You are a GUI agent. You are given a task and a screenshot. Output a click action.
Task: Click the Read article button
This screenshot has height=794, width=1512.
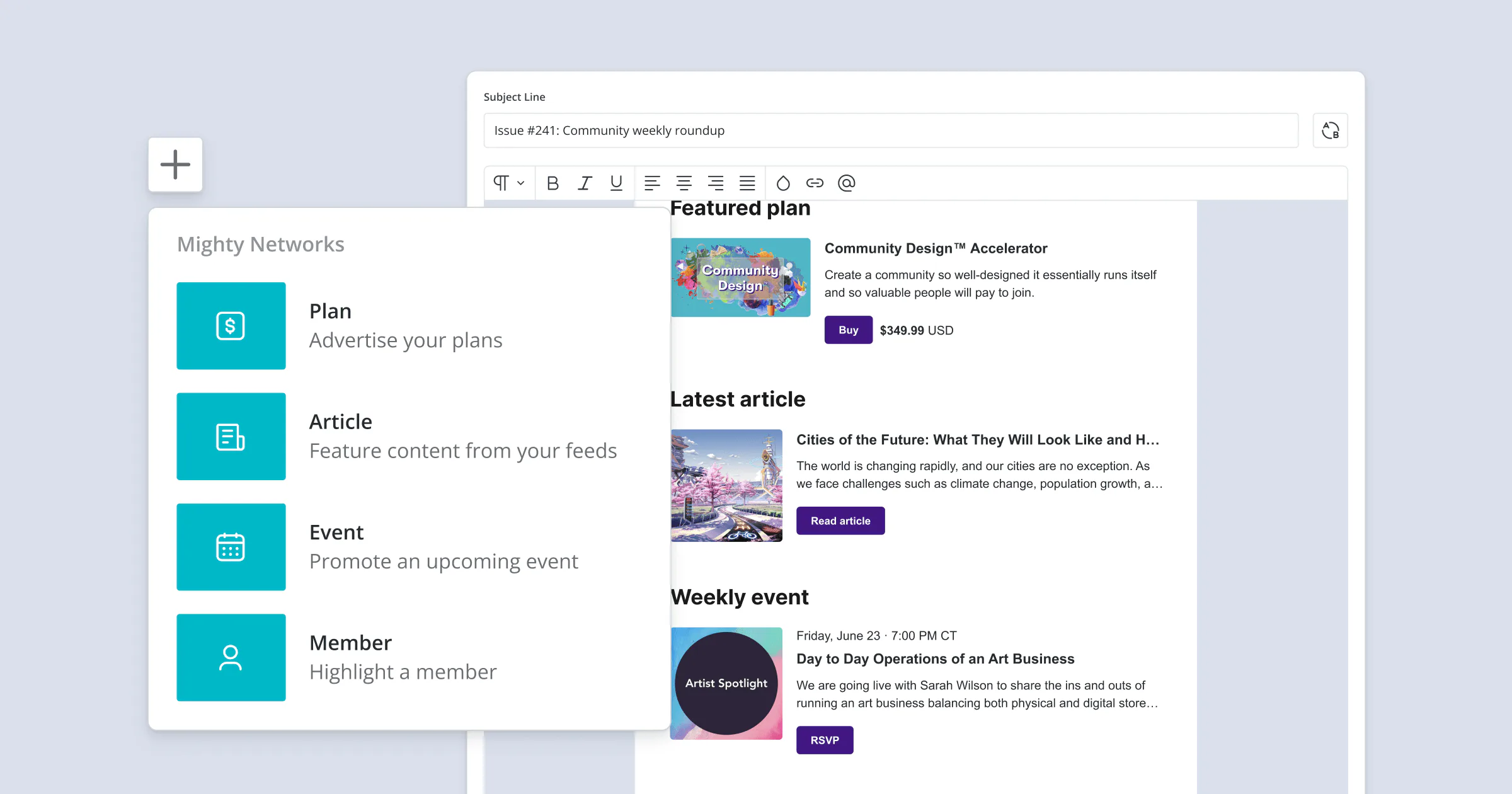coord(840,521)
